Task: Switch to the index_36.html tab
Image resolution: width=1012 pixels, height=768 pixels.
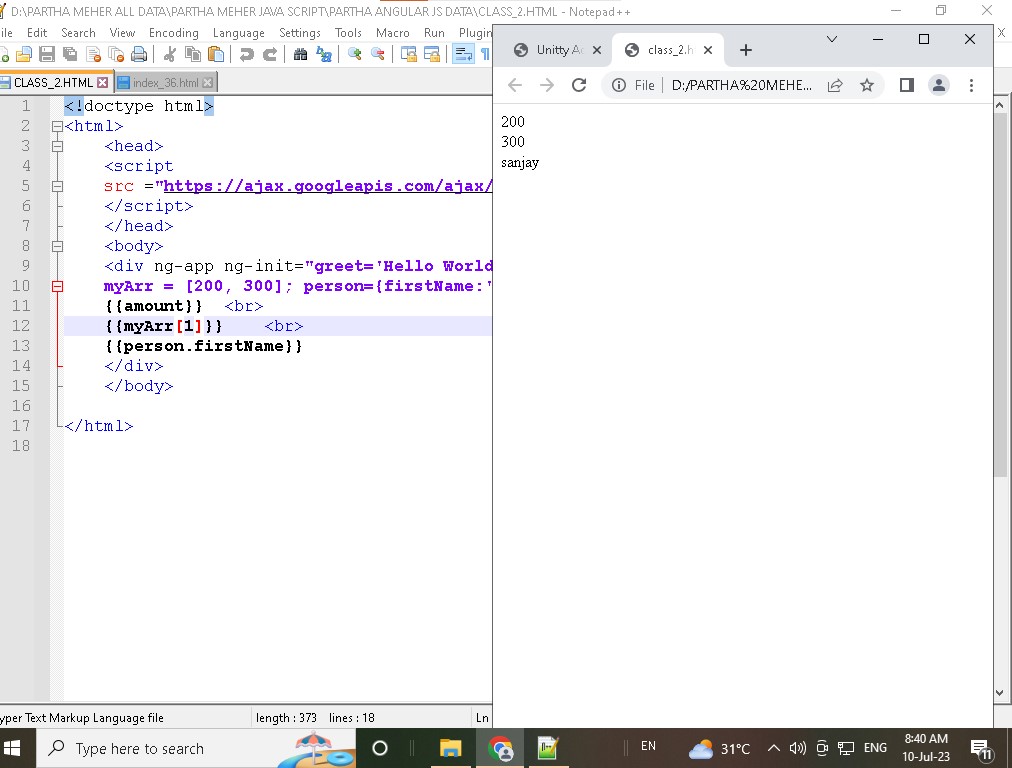Action: pyautogui.click(x=164, y=83)
